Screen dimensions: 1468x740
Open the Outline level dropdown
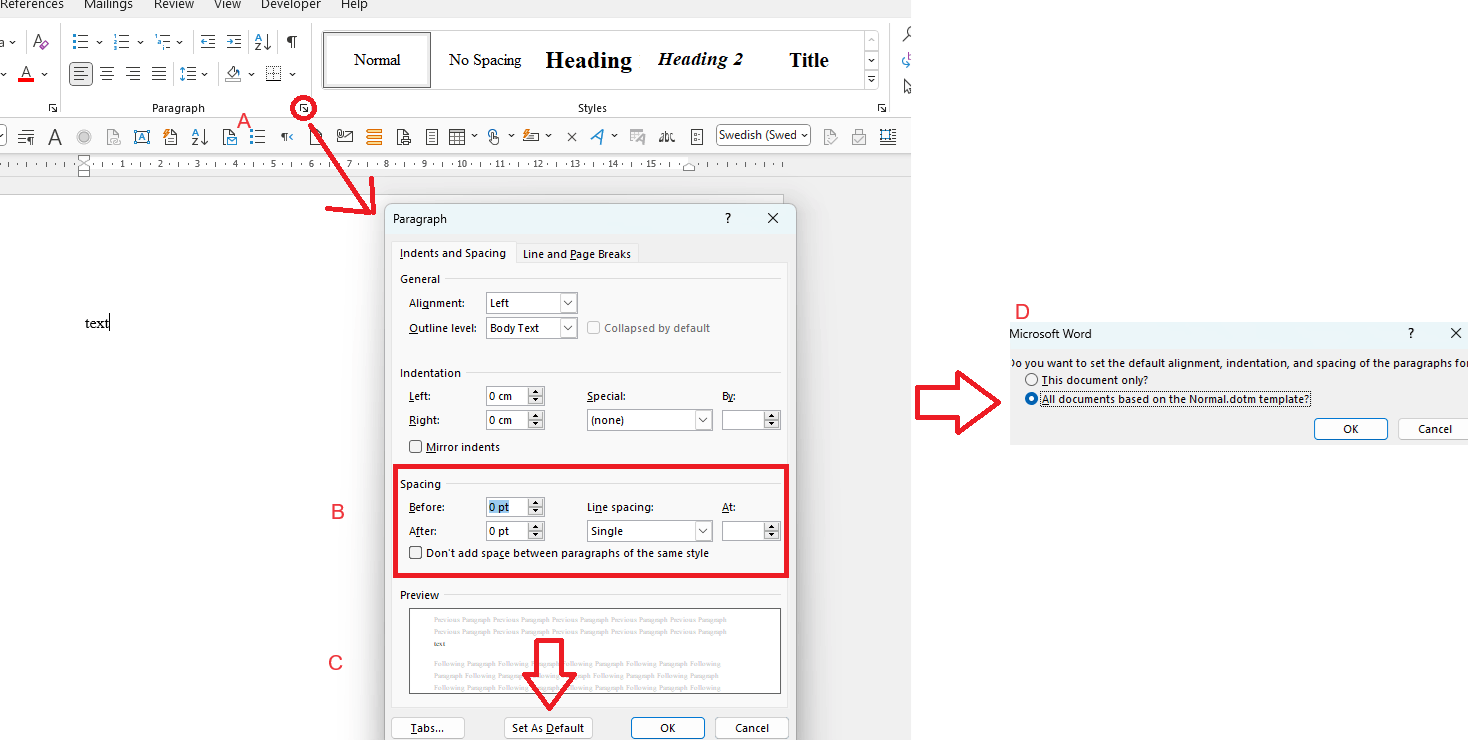[568, 328]
